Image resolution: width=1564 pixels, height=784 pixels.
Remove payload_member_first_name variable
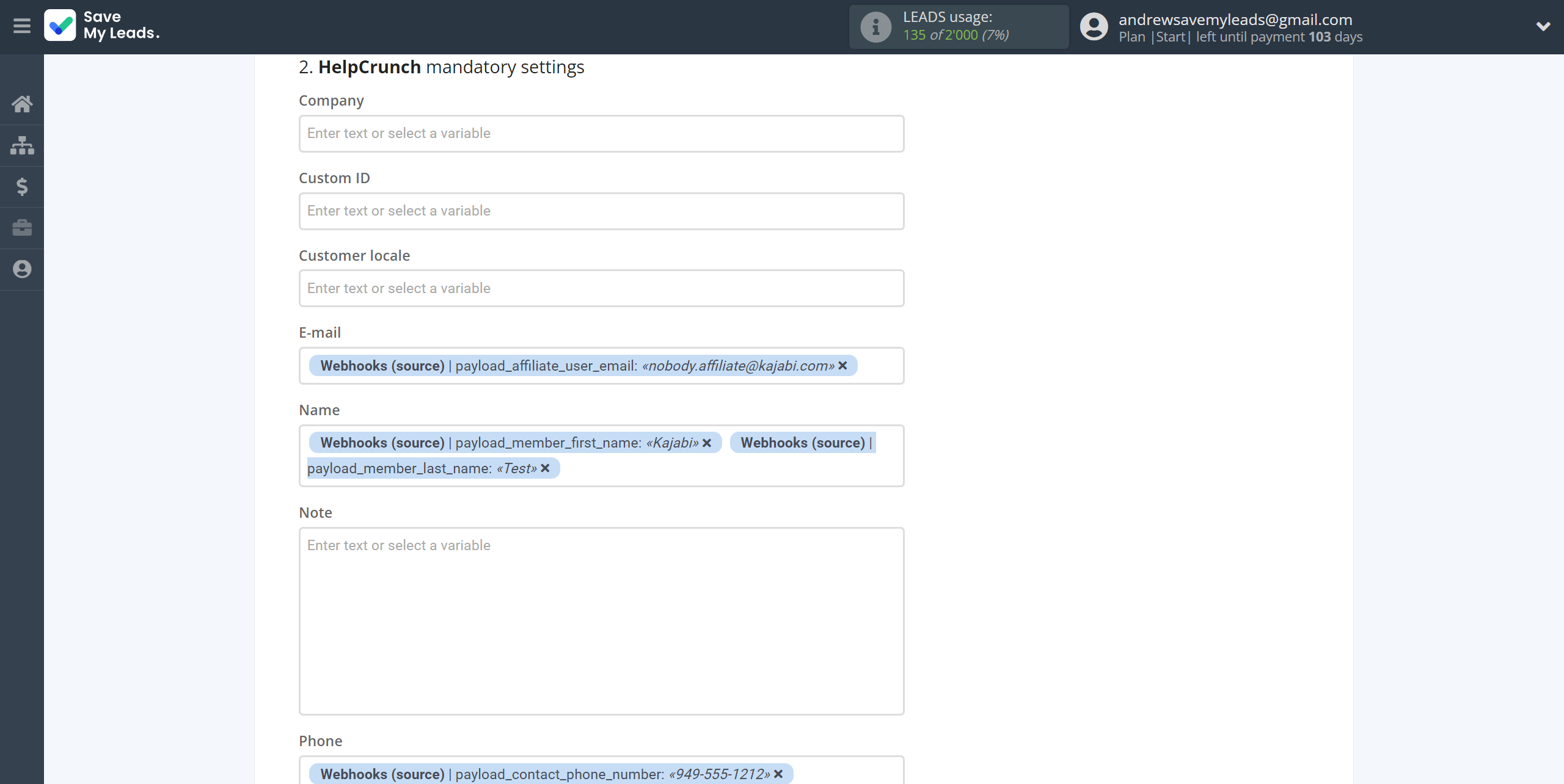click(707, 443)
